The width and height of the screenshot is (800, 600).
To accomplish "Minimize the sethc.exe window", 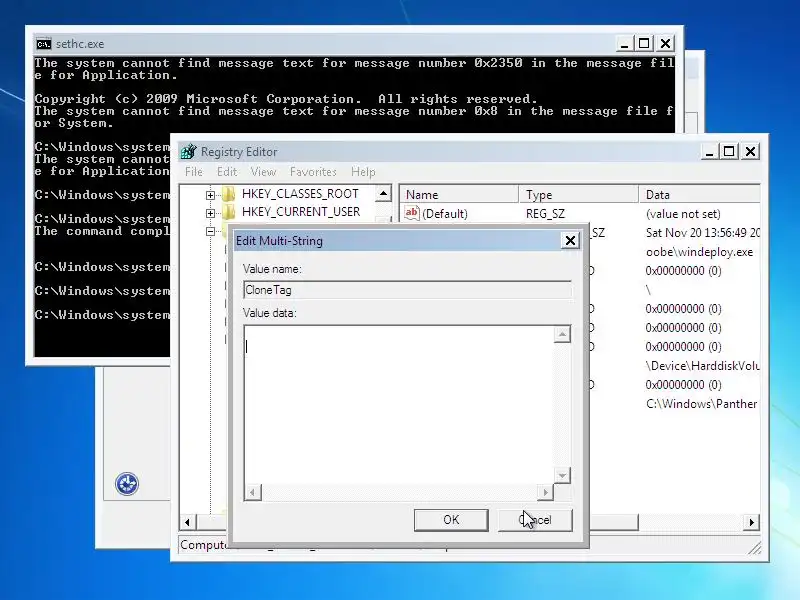I will (x=624, y=44).
